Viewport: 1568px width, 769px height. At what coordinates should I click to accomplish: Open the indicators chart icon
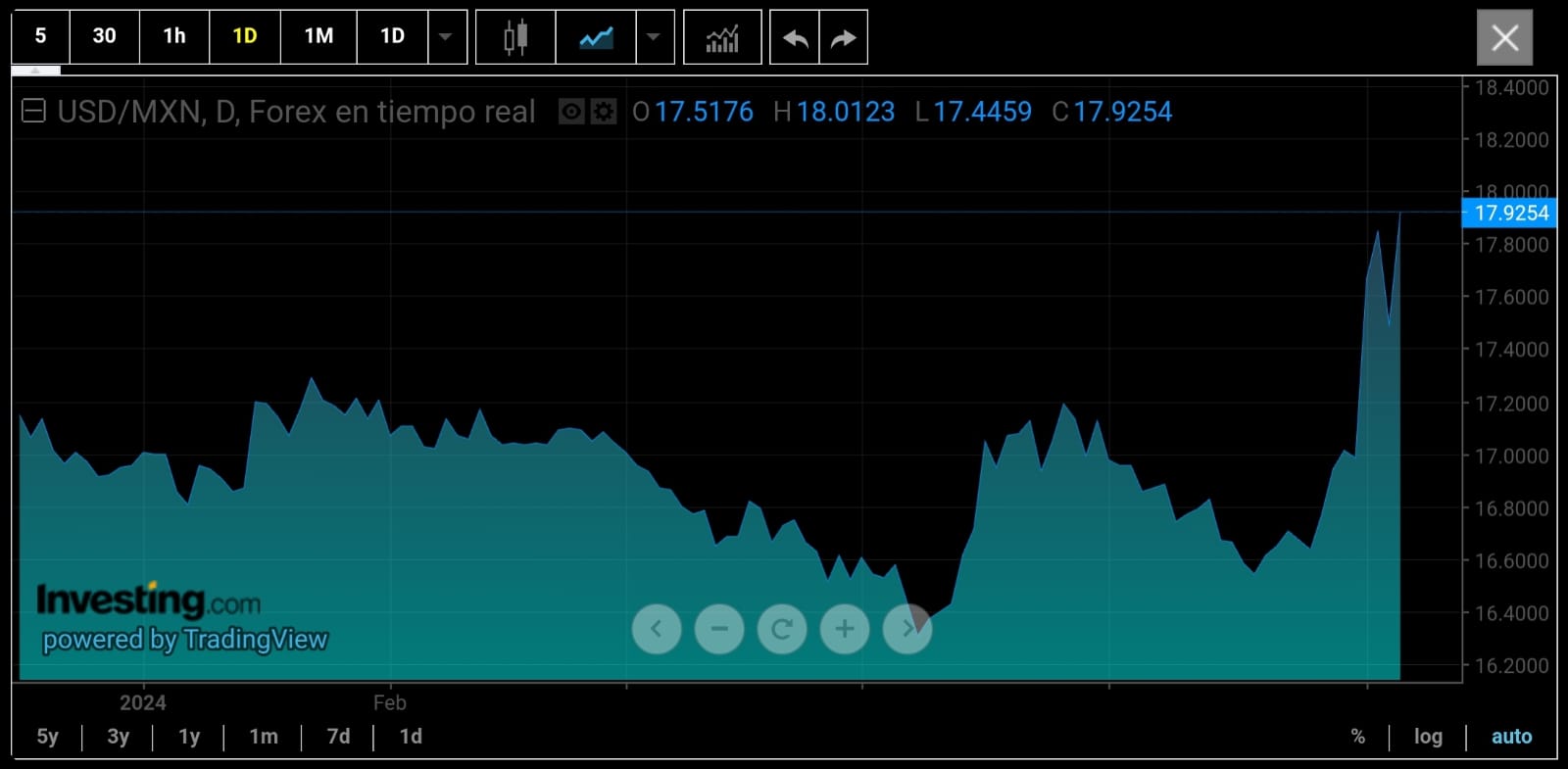tap(722, 37)
